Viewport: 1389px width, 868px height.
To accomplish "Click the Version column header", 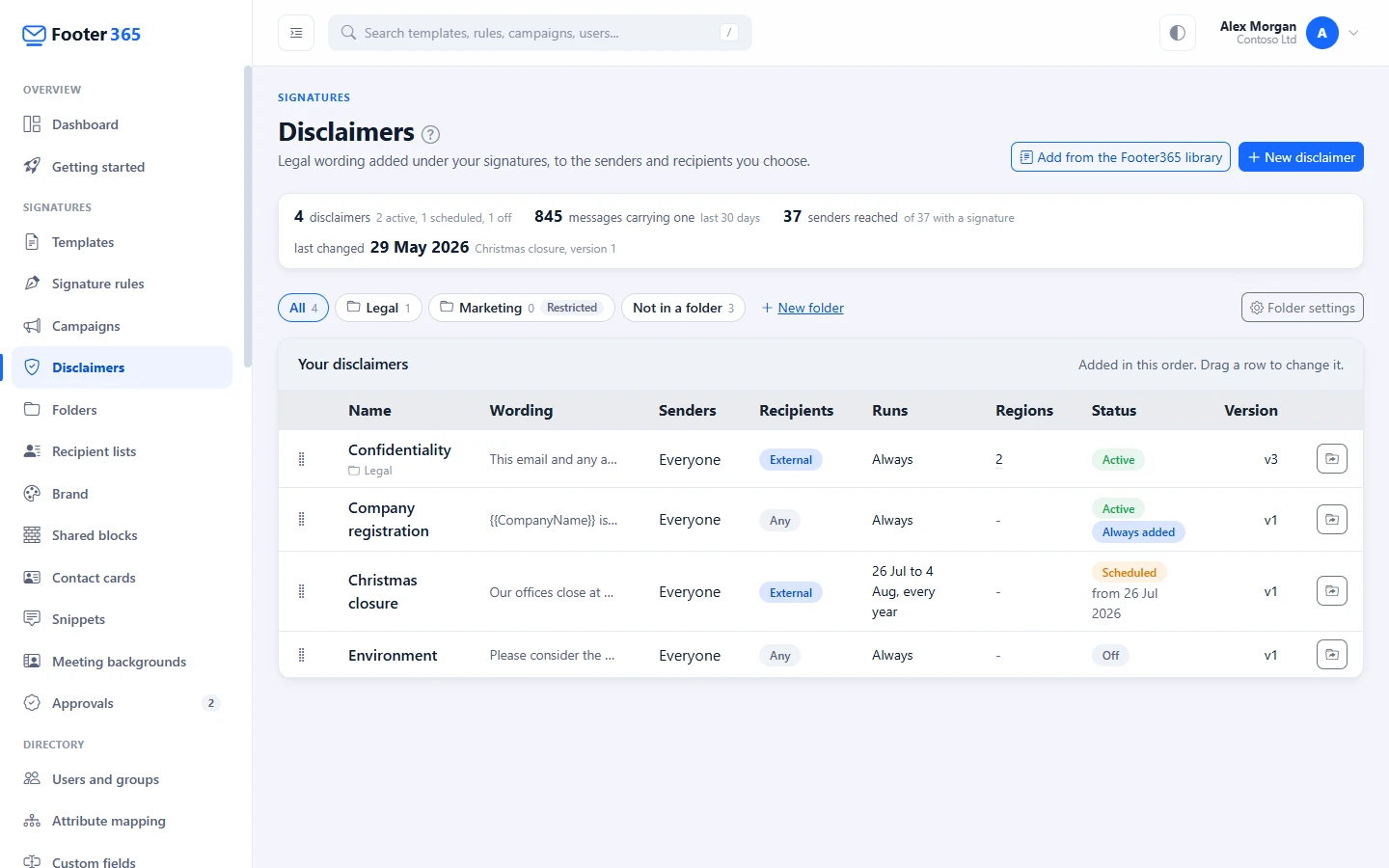I will [x=1251, y=410].
